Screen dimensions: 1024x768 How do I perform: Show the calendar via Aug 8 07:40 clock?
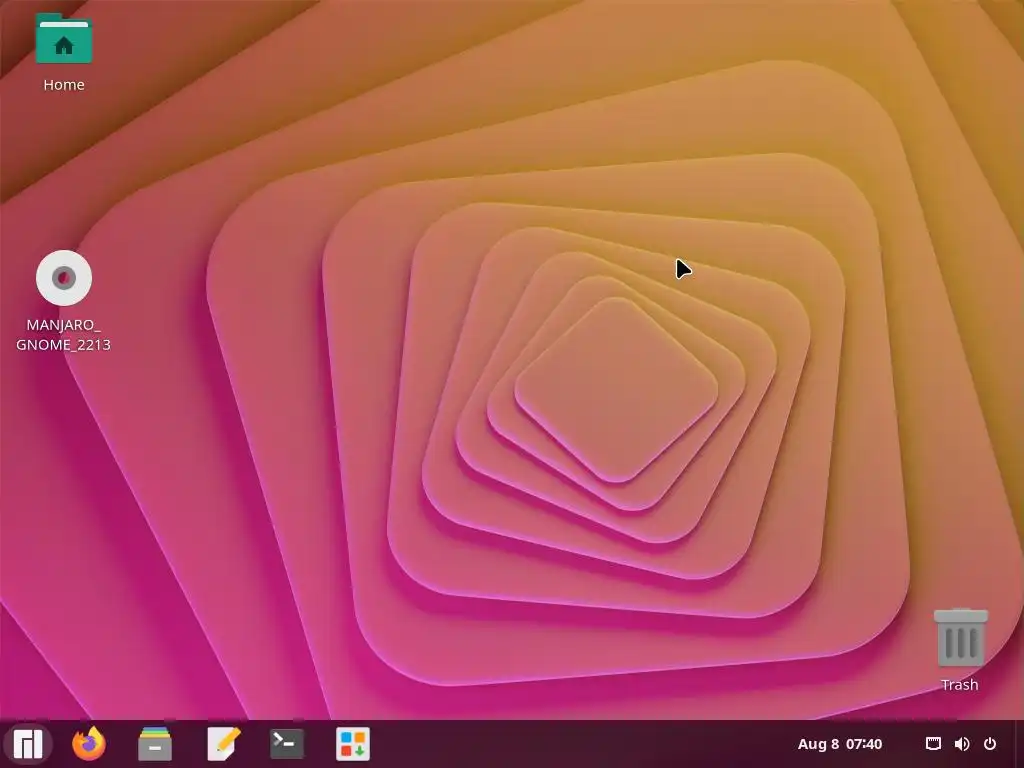coord(840,744)
